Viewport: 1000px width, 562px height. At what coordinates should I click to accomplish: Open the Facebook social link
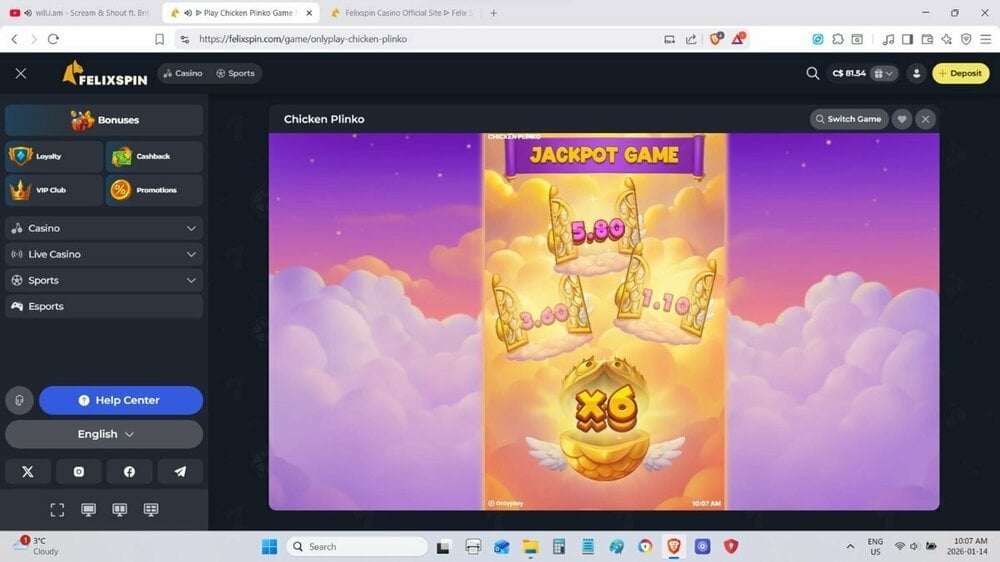coord(129,472)
